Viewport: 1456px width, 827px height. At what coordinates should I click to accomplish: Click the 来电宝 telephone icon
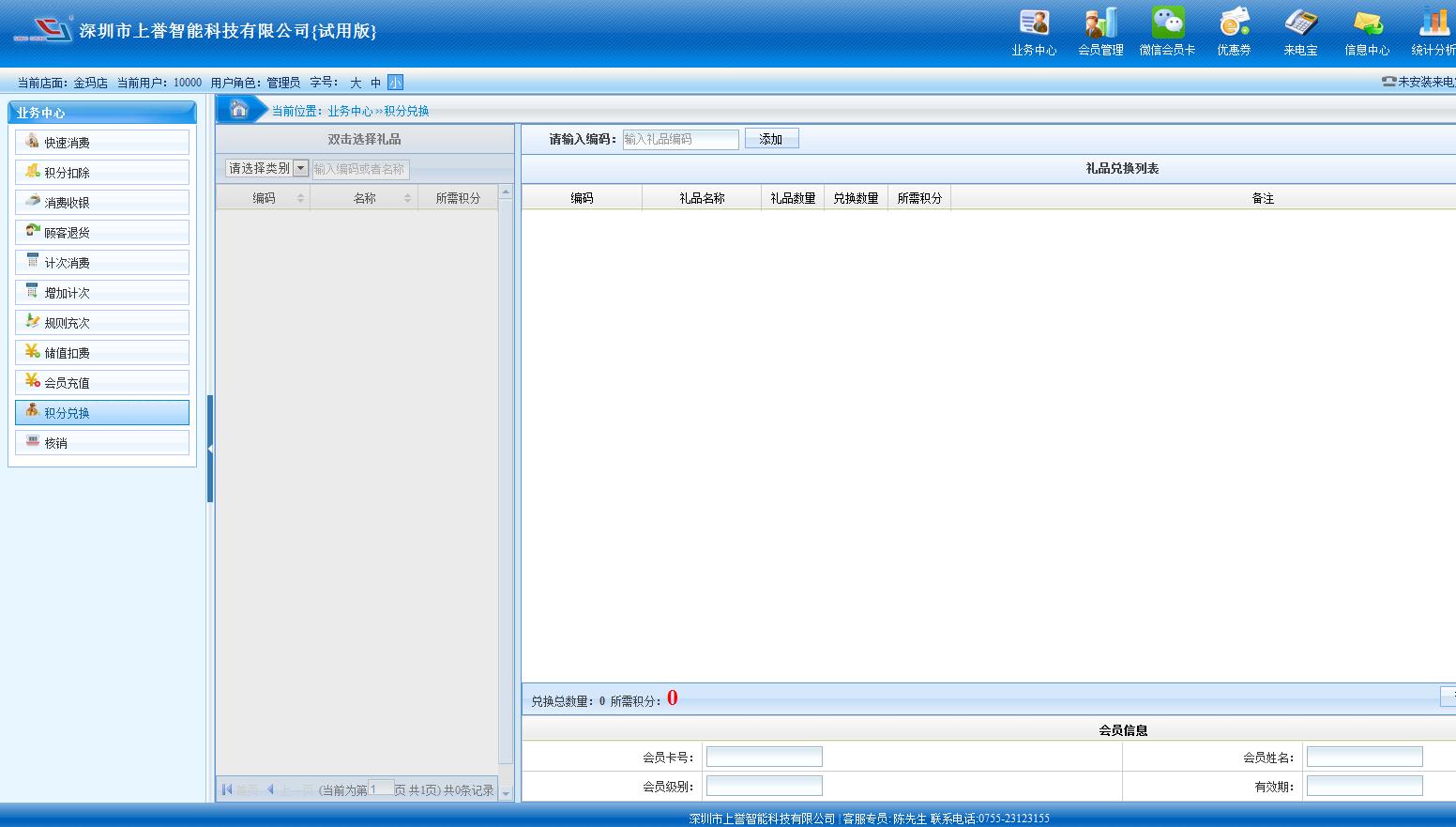1300,23
